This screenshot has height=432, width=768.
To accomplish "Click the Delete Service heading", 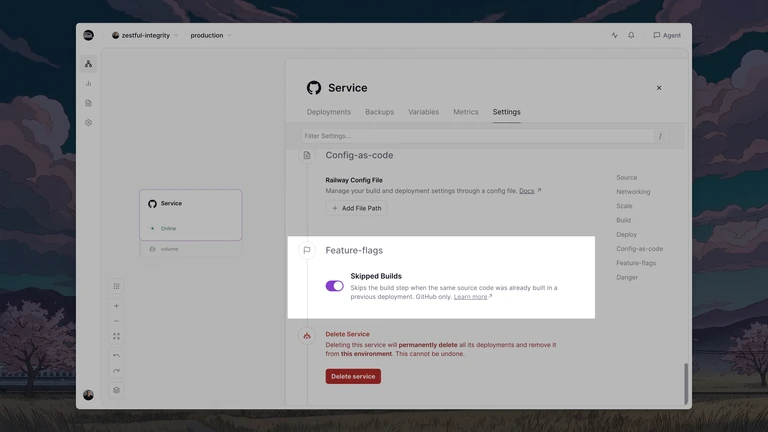I will (x=347, y=334).
